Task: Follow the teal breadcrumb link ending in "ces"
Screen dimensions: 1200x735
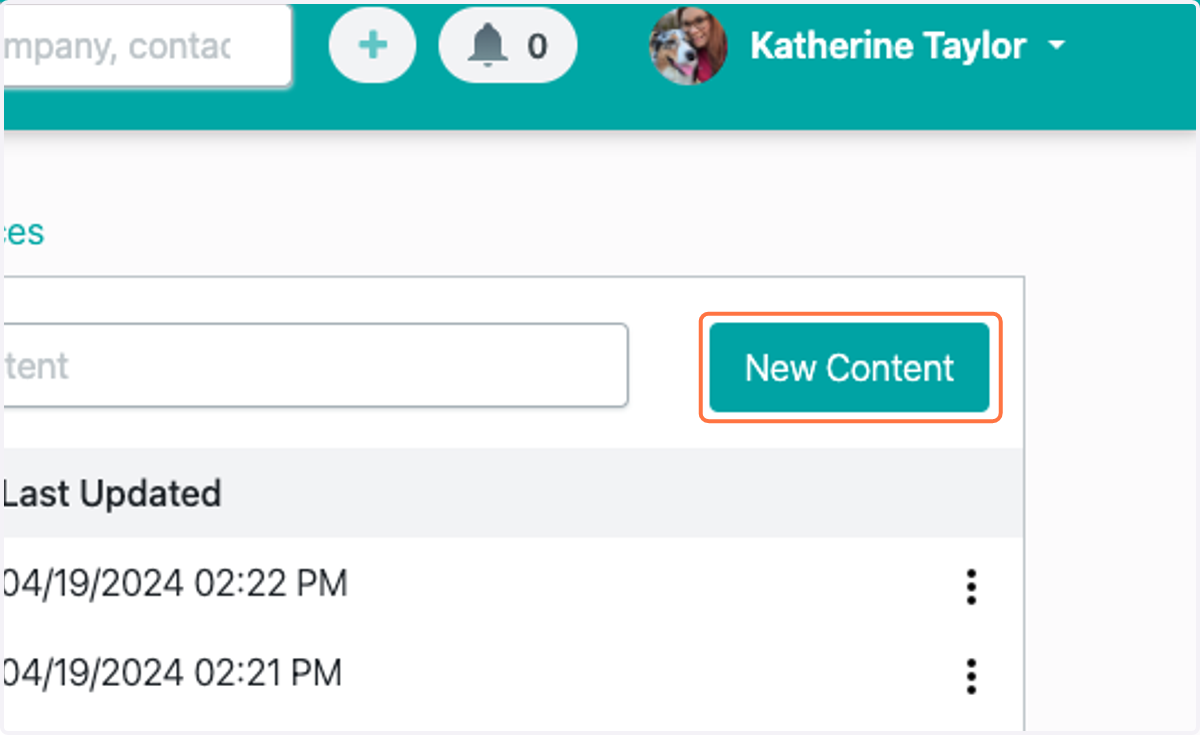Action: (24, 232)
